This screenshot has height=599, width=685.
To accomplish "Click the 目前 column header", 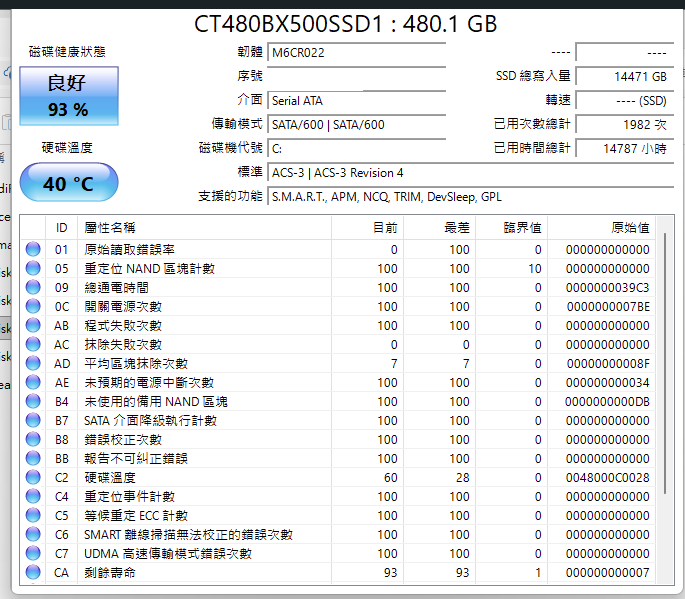I will (367, 228).
